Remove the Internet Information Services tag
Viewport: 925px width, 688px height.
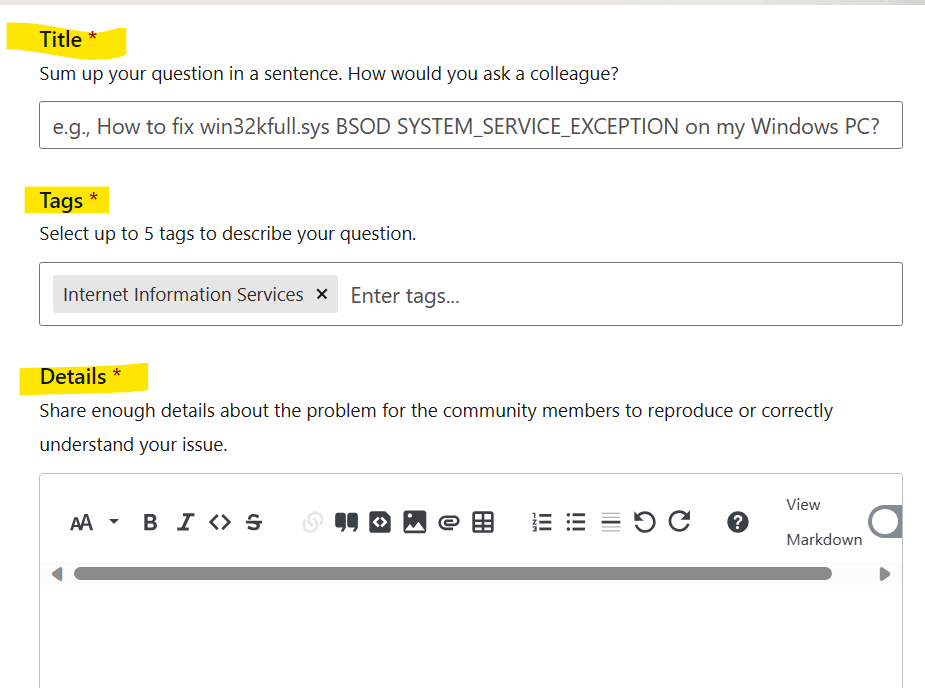point(322,294)
